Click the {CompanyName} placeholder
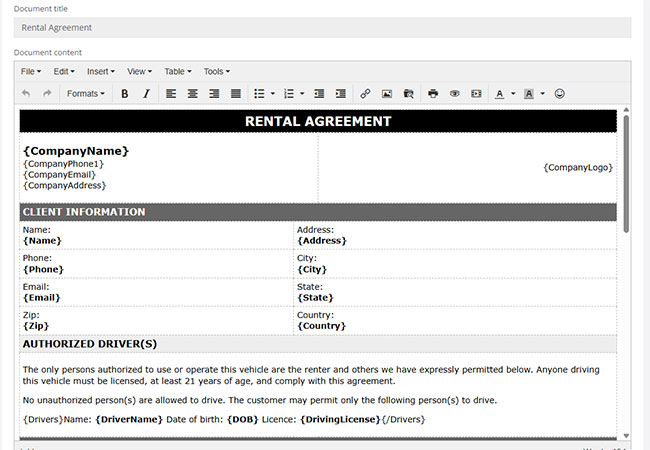This screenshot has height=450, width=650. pyautogui.click(x=76, y=151)
